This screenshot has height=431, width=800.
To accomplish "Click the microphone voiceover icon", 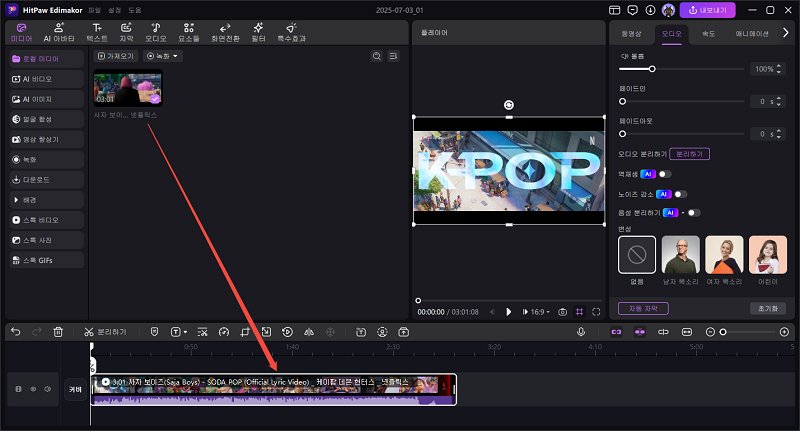I will click(581, 332).
